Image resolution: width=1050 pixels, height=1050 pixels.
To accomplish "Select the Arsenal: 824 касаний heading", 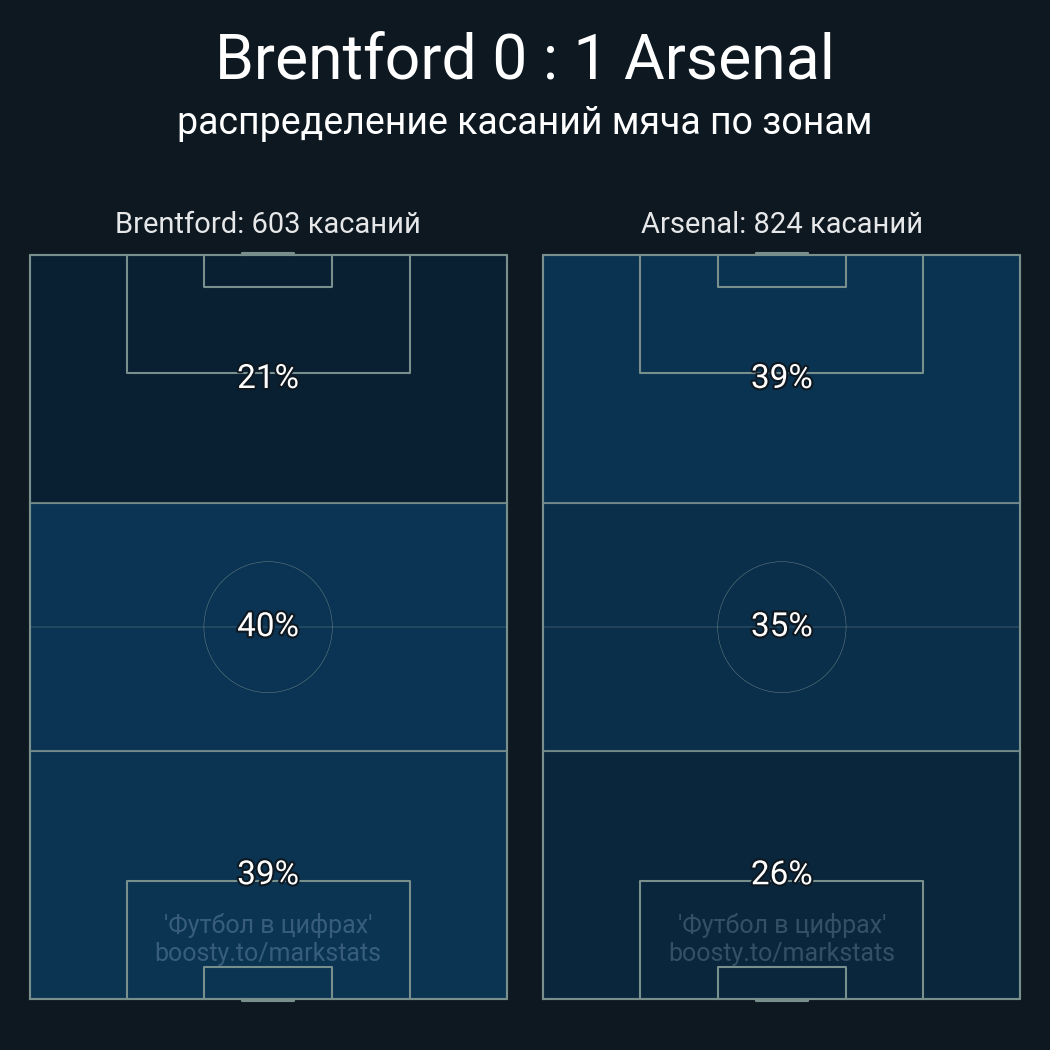I will pyautogui.click(x=781, y=223).
